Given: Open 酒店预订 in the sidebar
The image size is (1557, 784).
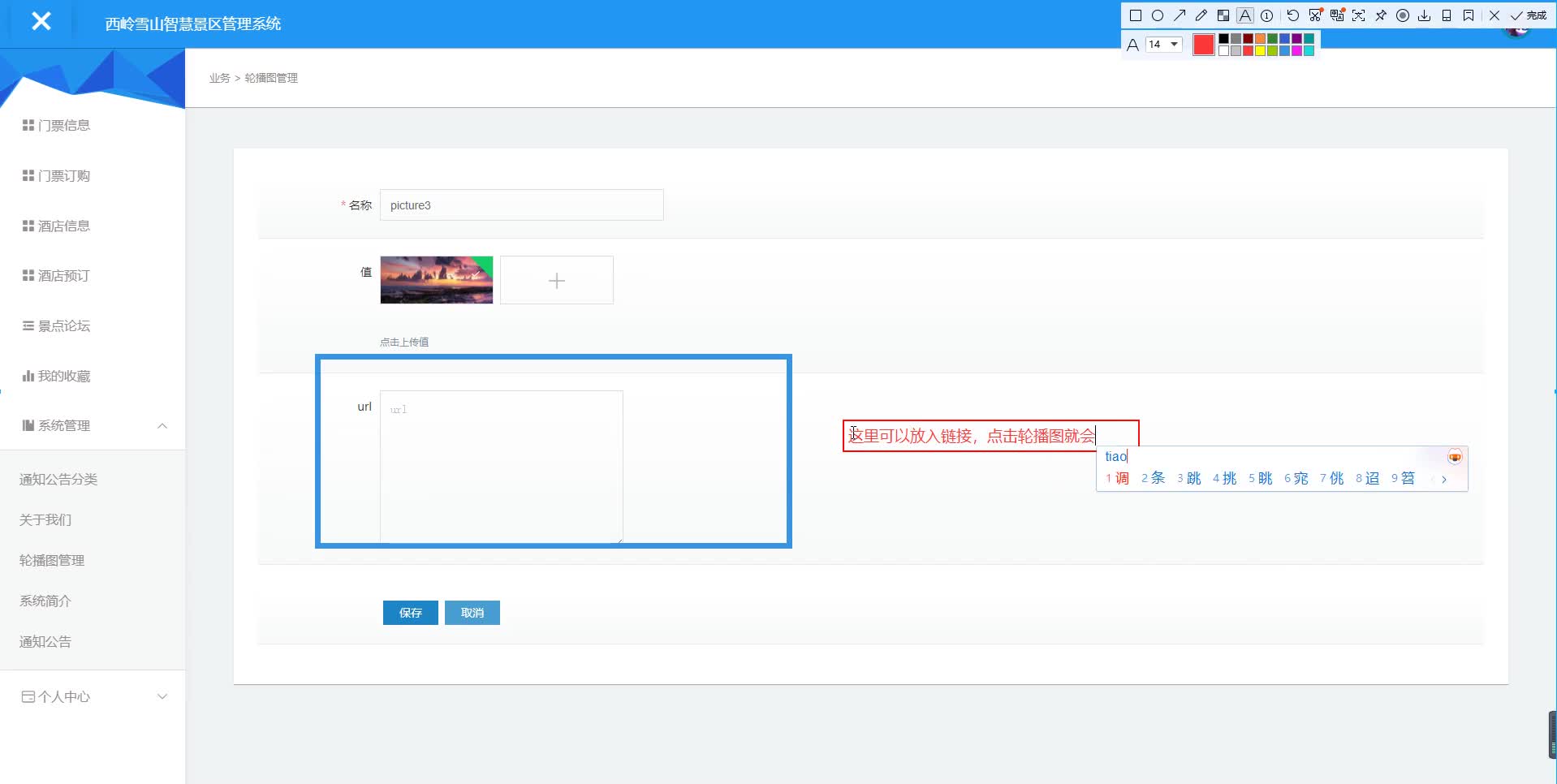Looking at the screenshot, I should click(x=56, y=276).
